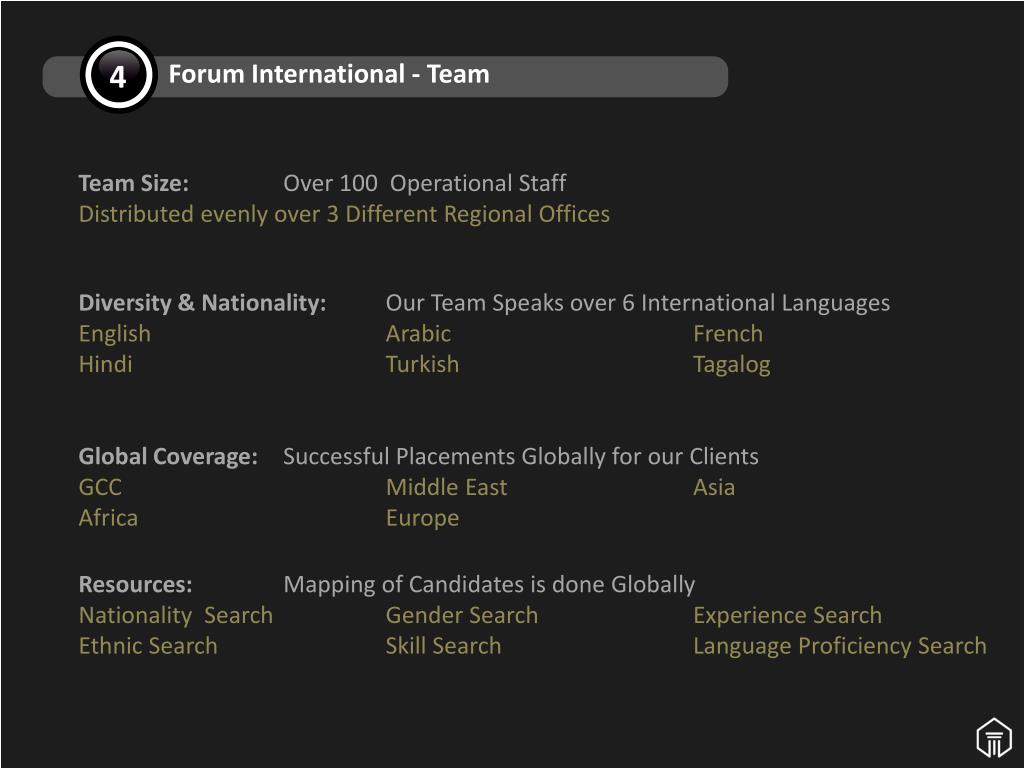Click the 'Turkish' language entry
The width and height of the screenshot is (1024, 768).
coord(423,364)
